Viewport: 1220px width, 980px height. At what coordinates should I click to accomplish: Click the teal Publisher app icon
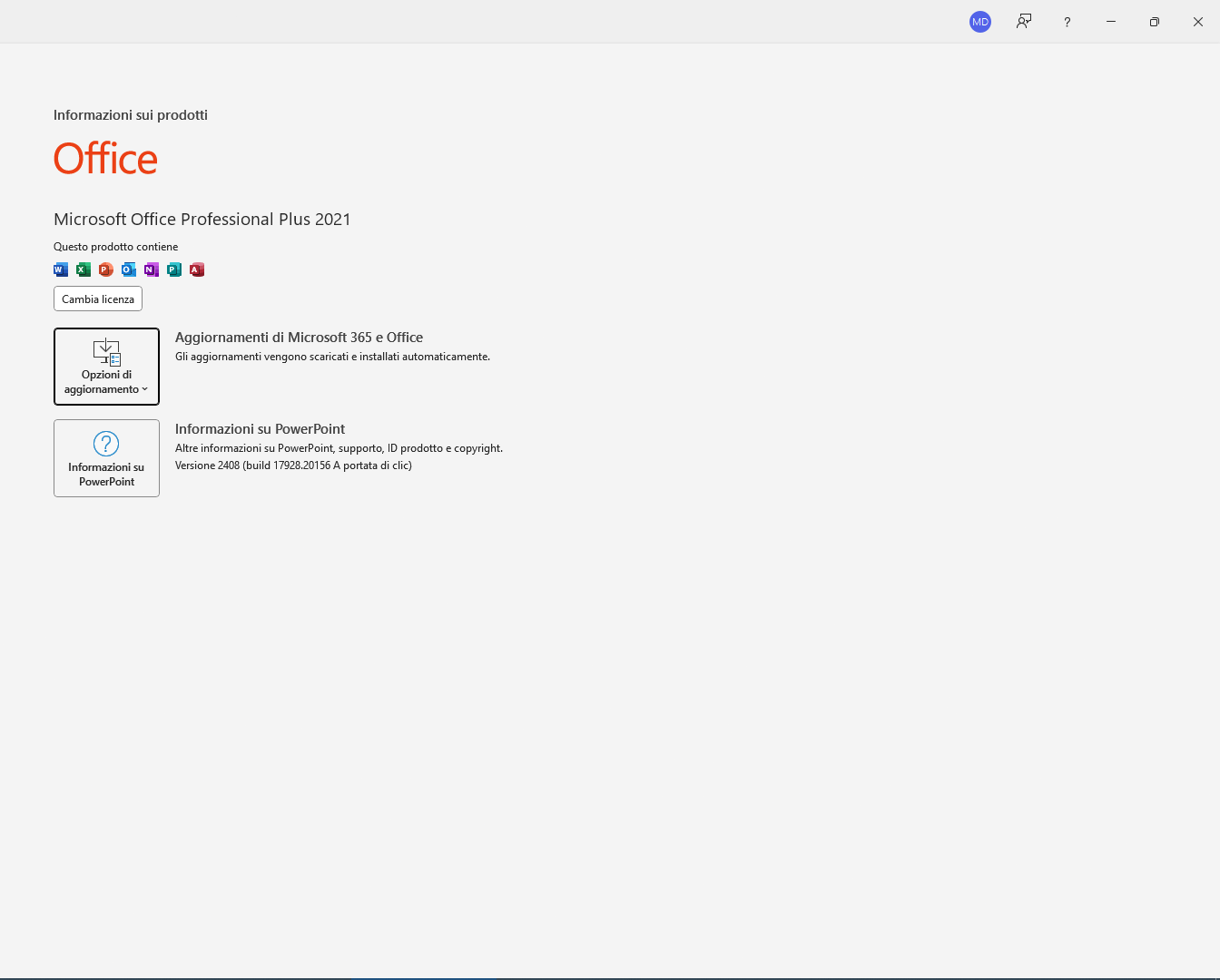point(174,269)
